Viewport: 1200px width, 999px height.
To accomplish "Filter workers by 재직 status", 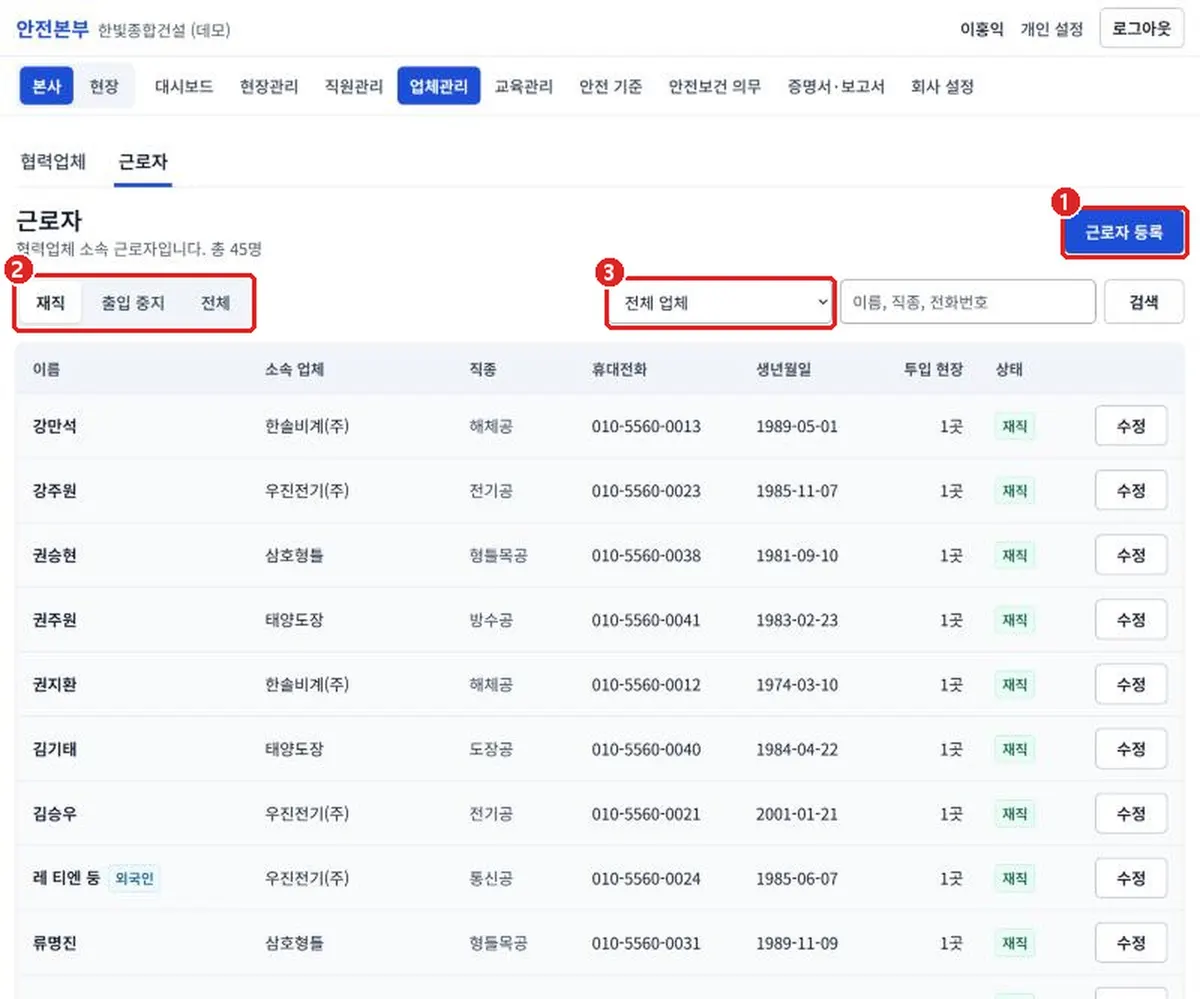I will (50, 303).
